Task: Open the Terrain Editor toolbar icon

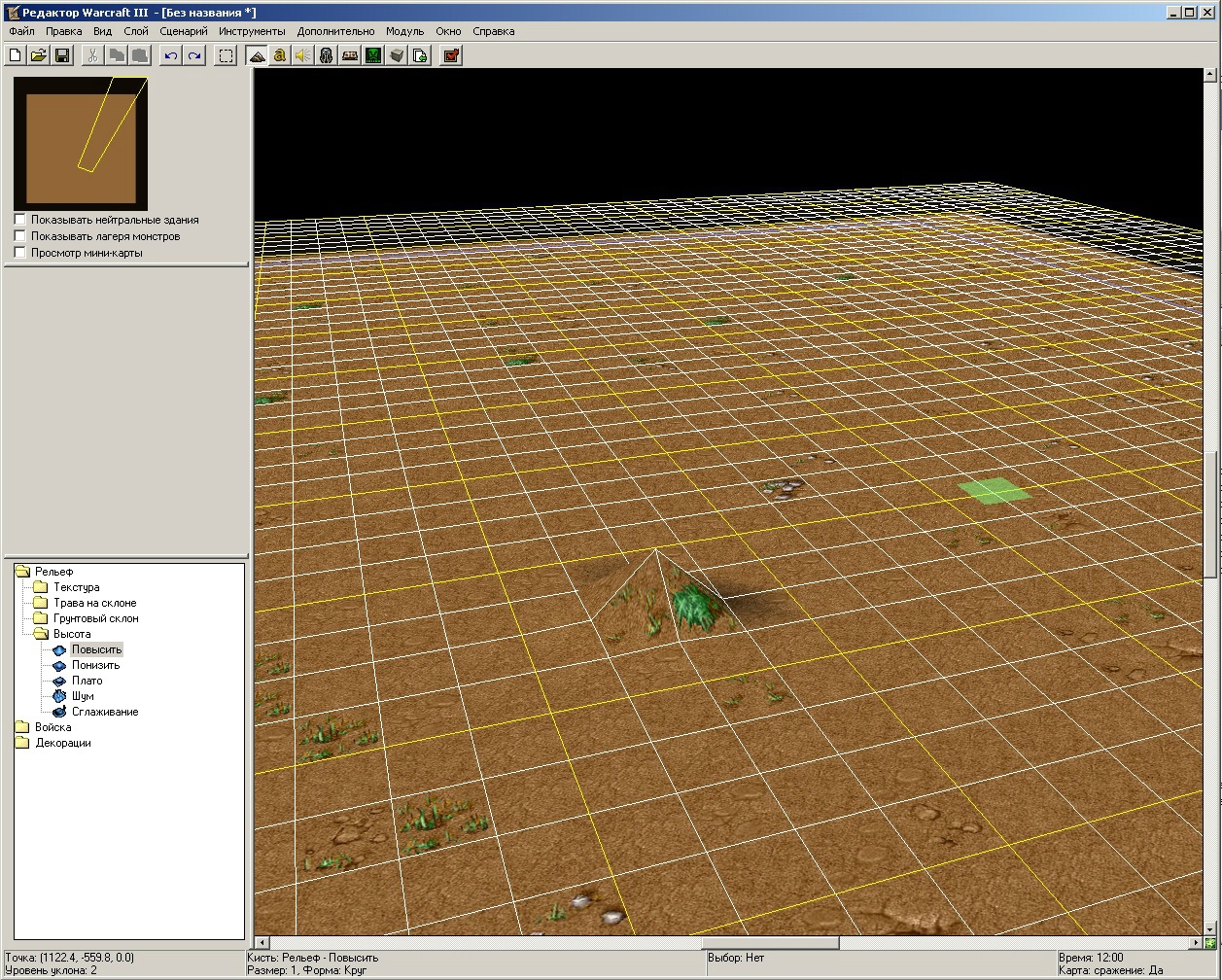Action: pyautogui.click(x=257, y=55)
